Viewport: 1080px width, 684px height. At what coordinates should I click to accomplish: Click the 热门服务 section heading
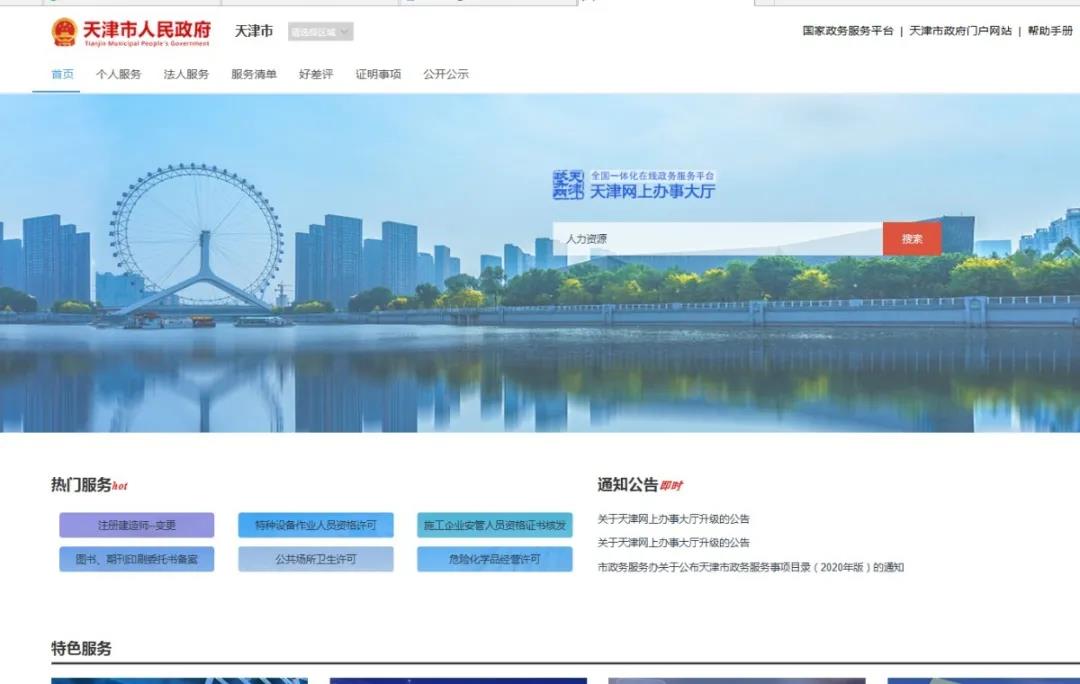pos(81,485)
